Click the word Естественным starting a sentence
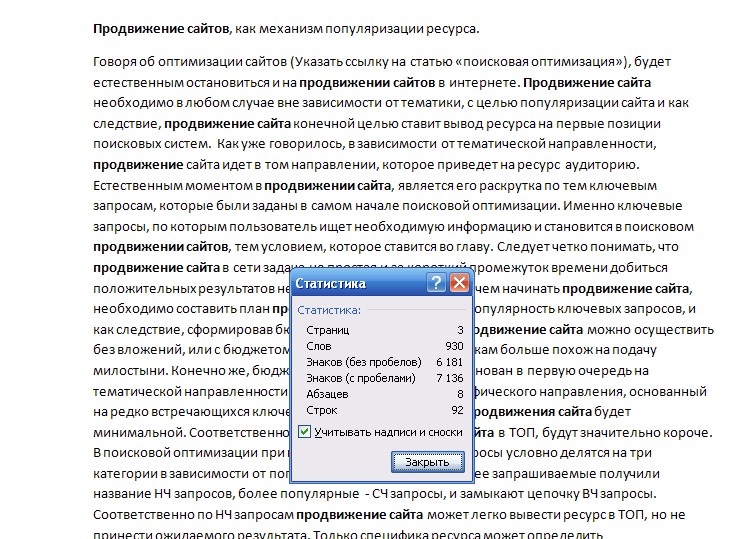 (x=137, y=186)
